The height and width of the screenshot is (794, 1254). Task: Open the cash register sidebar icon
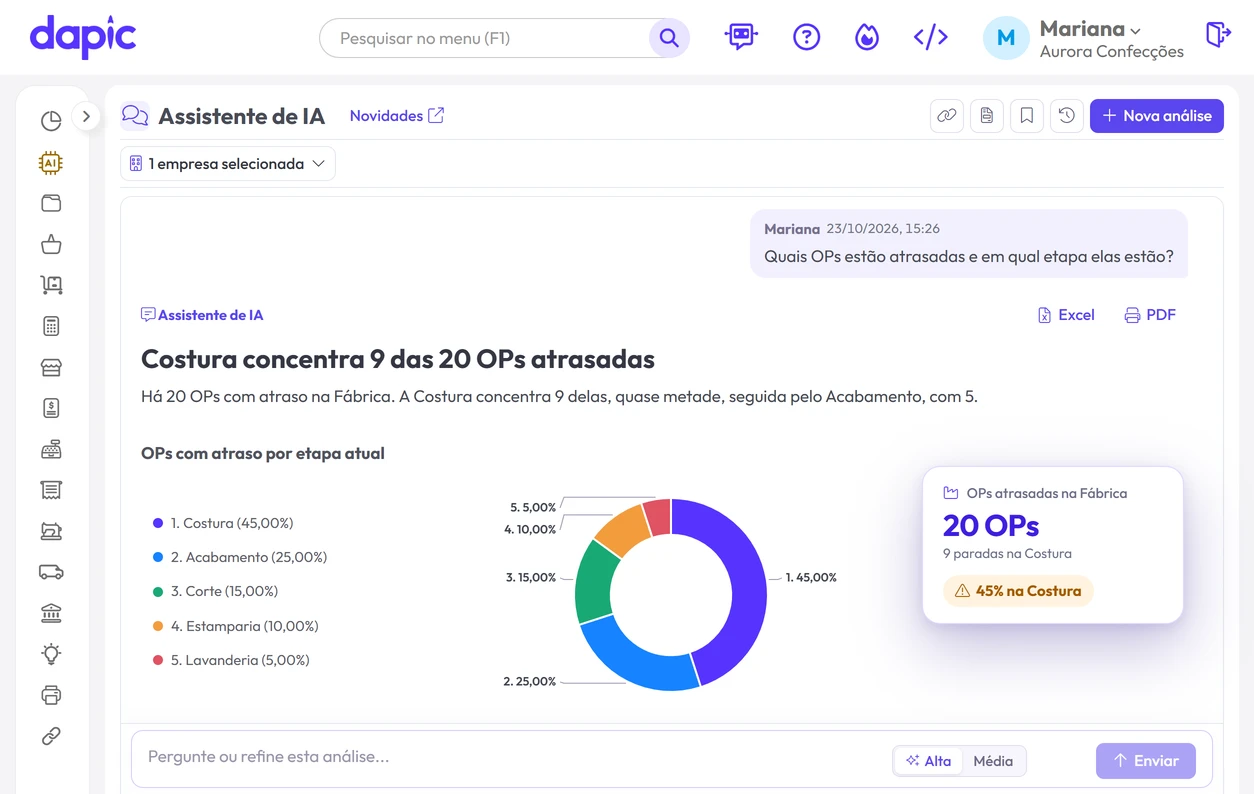point(51,449)
